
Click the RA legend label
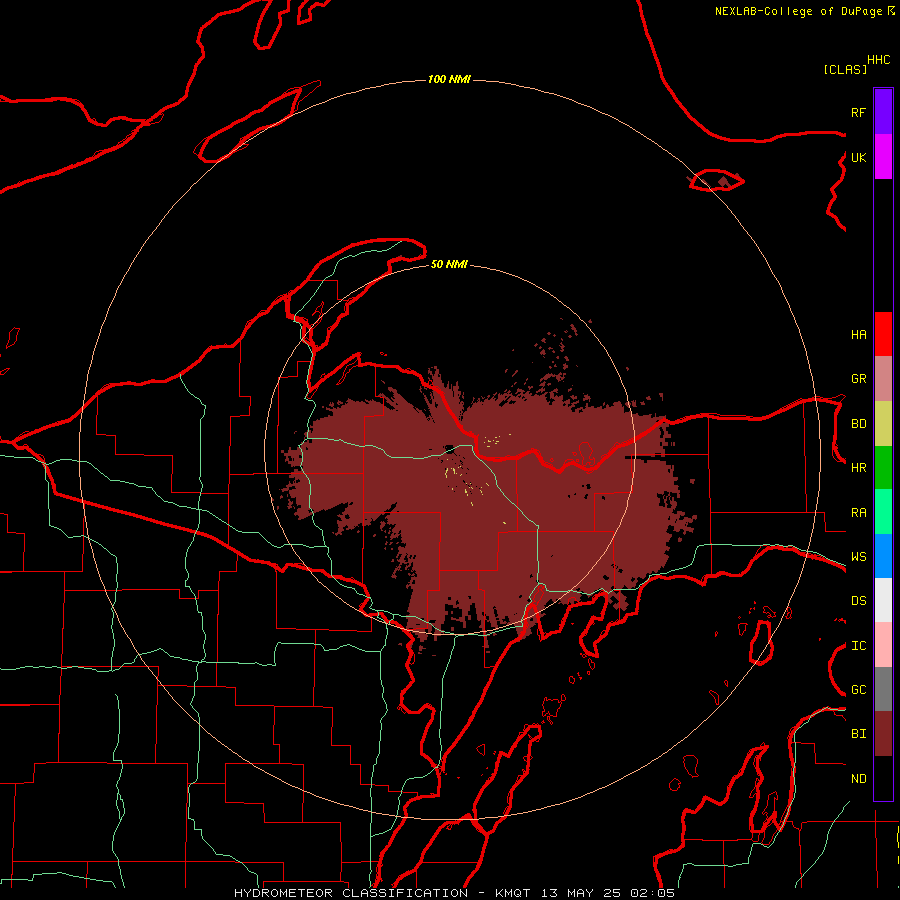[x=859, y=512]
